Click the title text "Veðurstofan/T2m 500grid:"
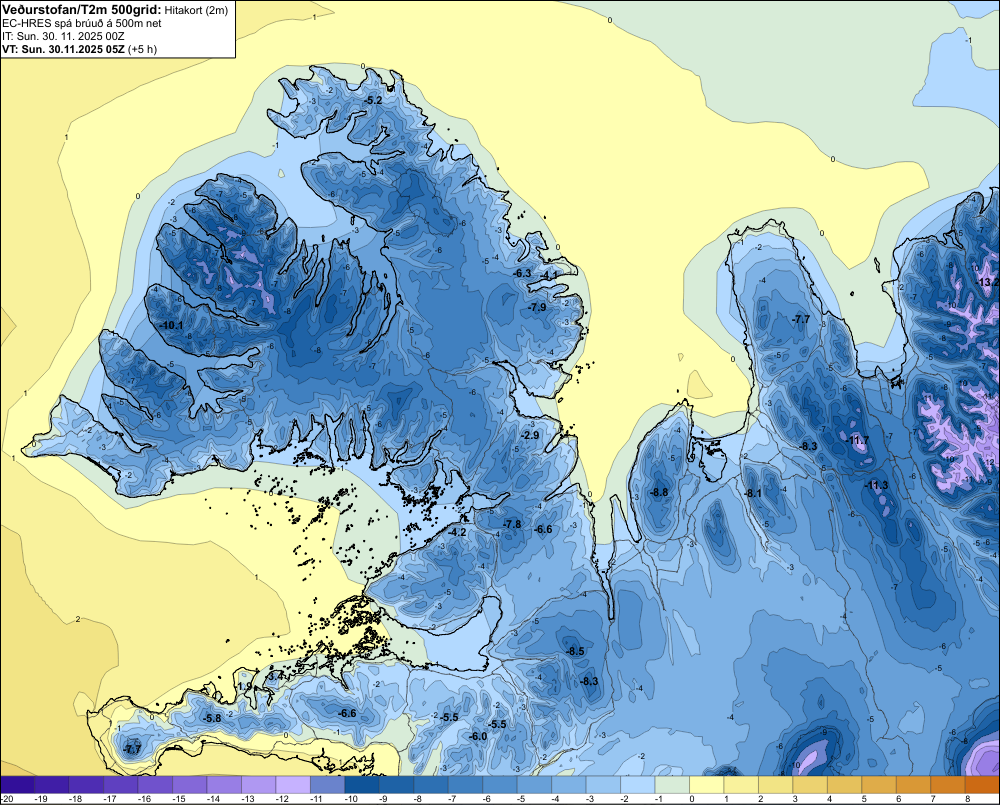The height and width of the screenshot is (805, 1000). 82,10
